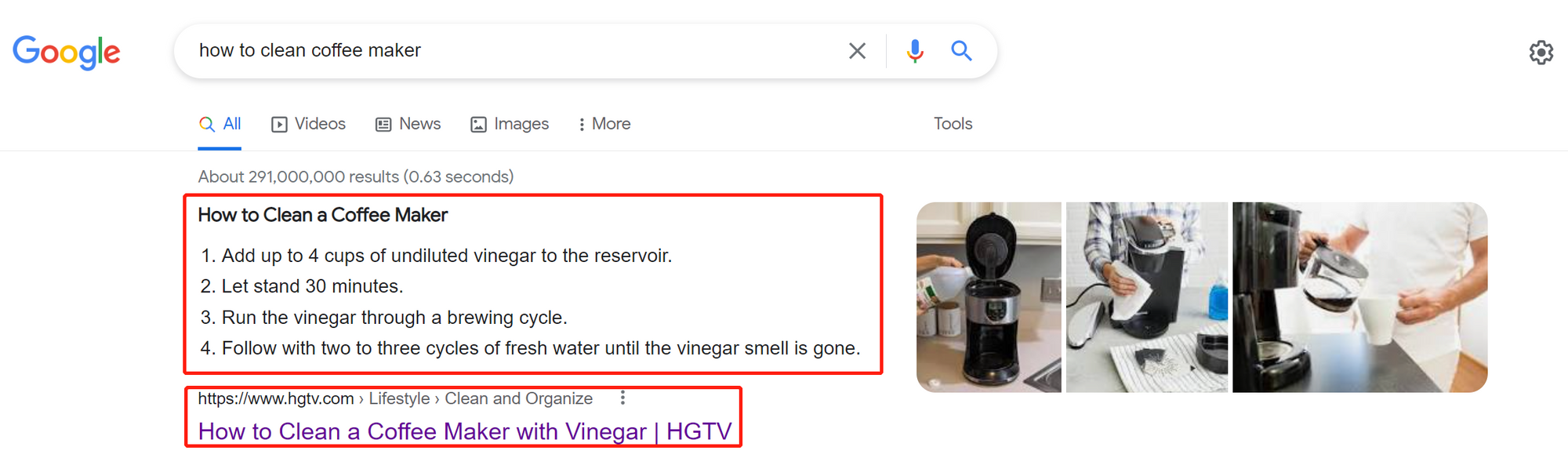Expand the More search categories menu

pos(604,124)
